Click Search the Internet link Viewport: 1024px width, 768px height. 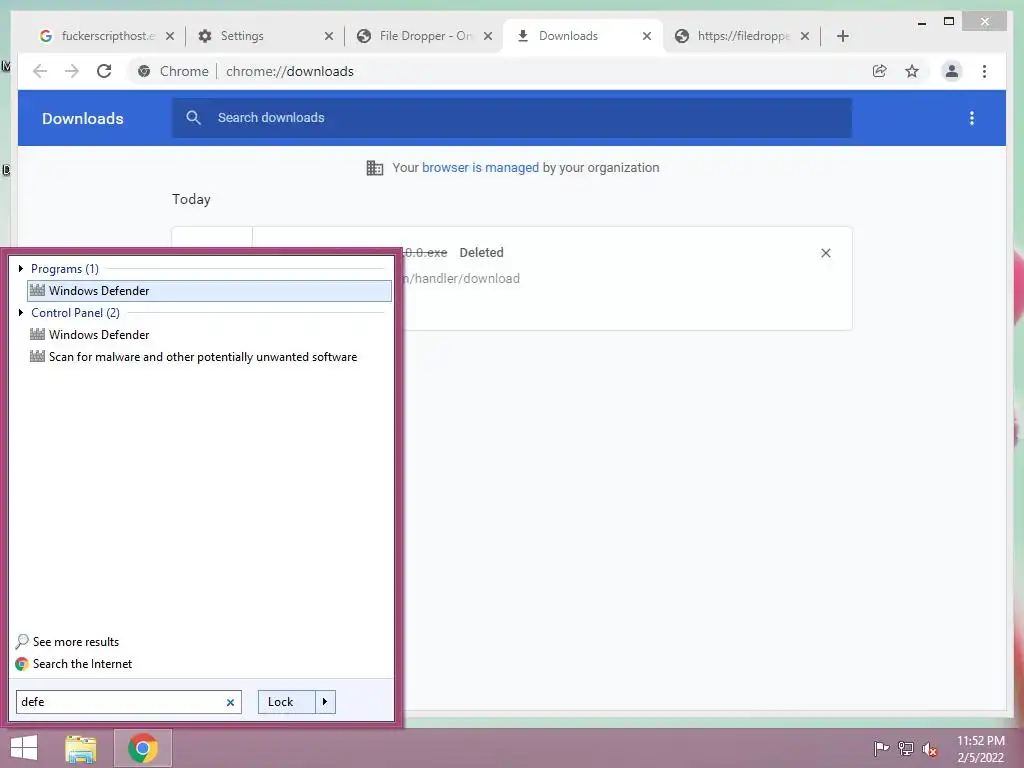pos(74,664)
